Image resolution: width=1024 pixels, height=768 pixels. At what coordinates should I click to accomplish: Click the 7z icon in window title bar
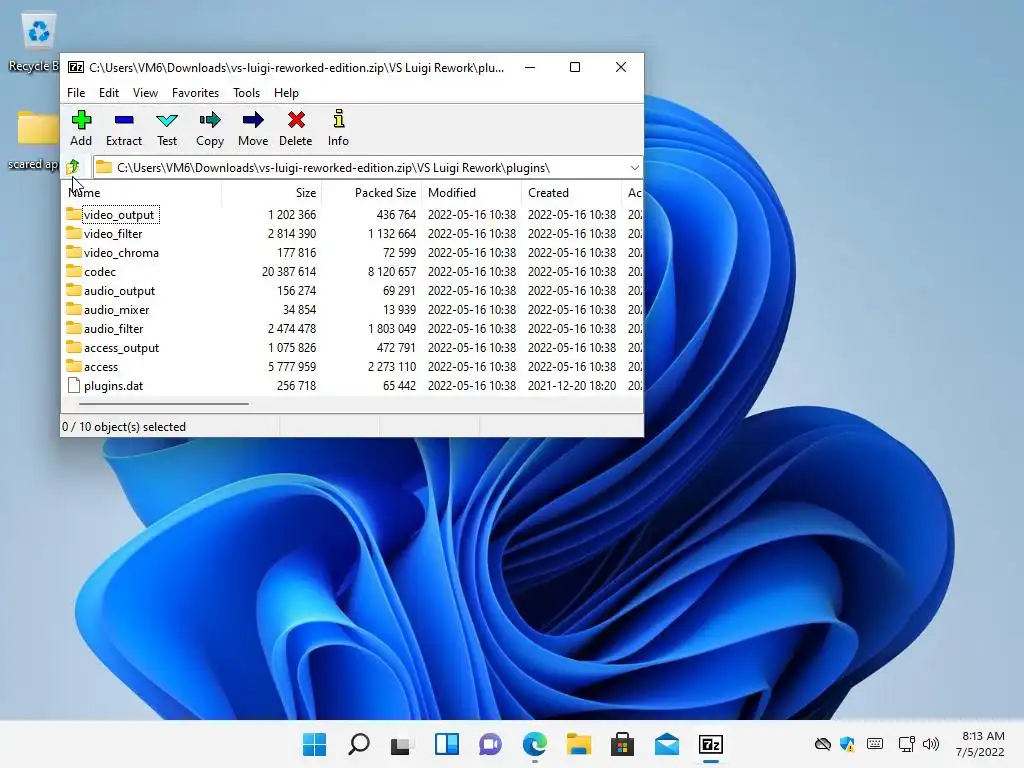pos(76,67)
